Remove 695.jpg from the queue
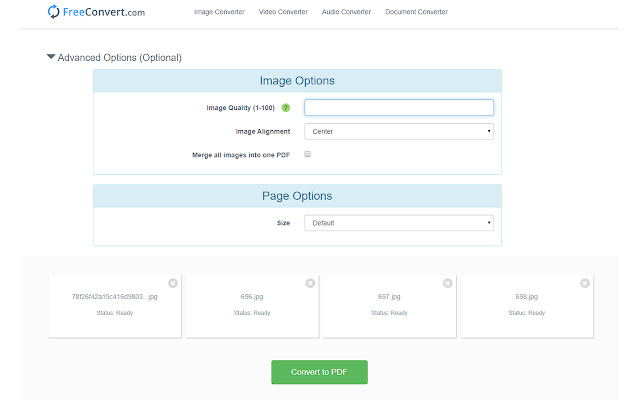 pos(310,283)
